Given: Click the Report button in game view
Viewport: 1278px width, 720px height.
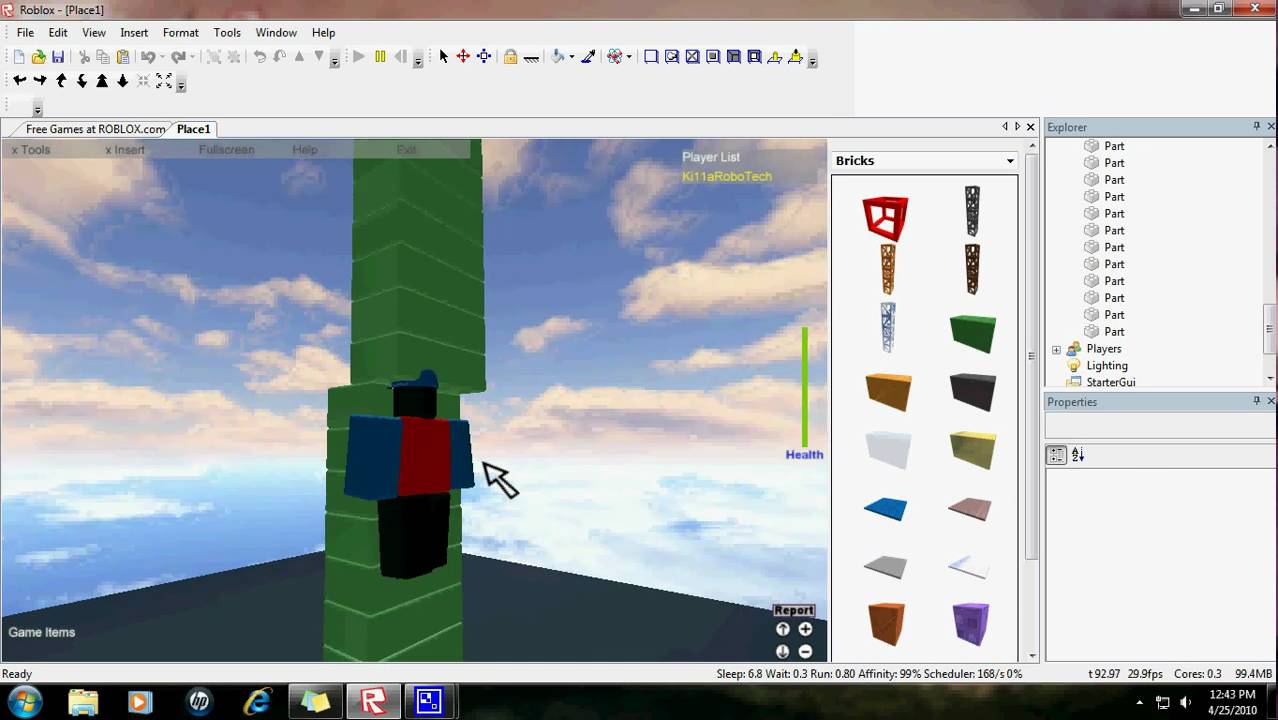Looking at the screenshot, I should pos(794,610).
